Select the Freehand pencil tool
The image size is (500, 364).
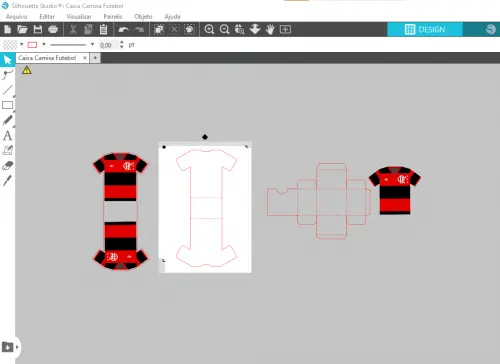click(8, 120)
